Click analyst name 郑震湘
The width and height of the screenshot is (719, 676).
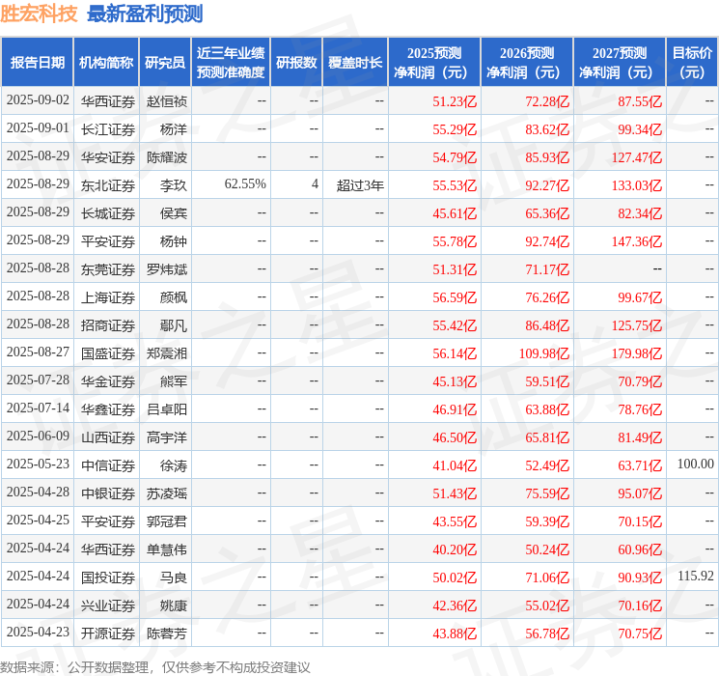pyautogui.click(x=166, y=354)
